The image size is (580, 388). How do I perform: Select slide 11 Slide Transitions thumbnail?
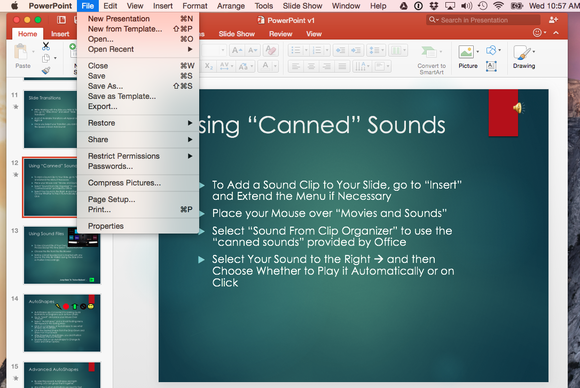(x=51, y=119)
